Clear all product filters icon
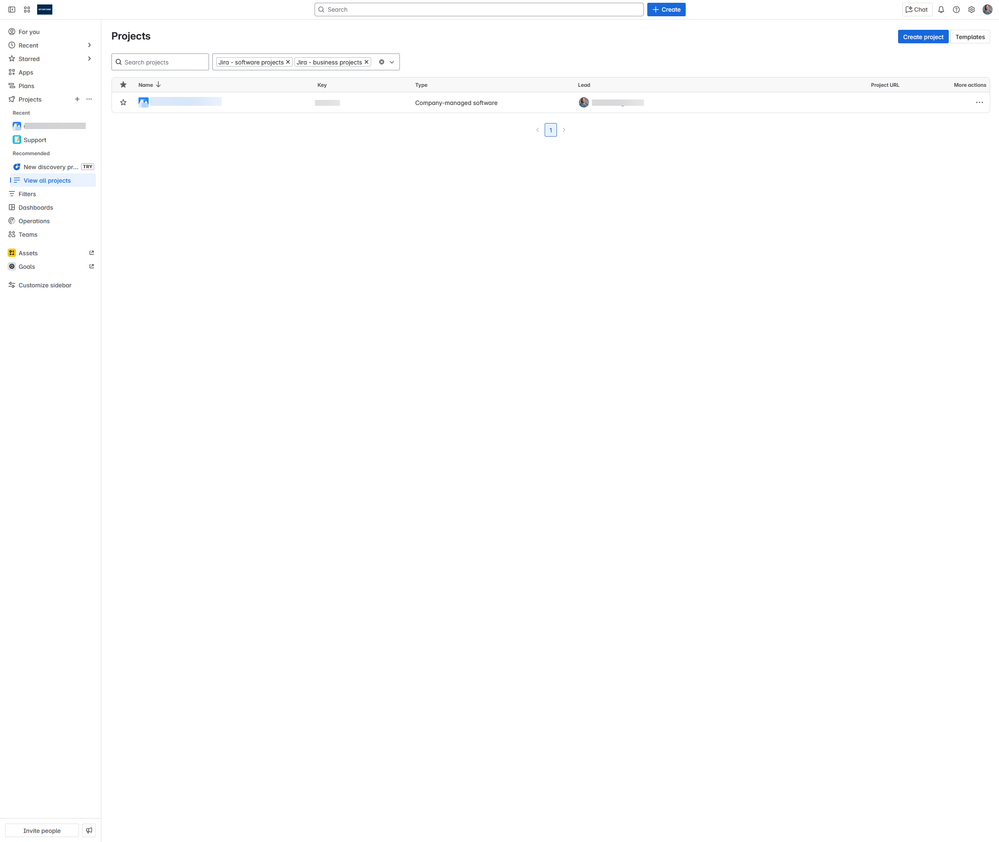 (382, 62)
